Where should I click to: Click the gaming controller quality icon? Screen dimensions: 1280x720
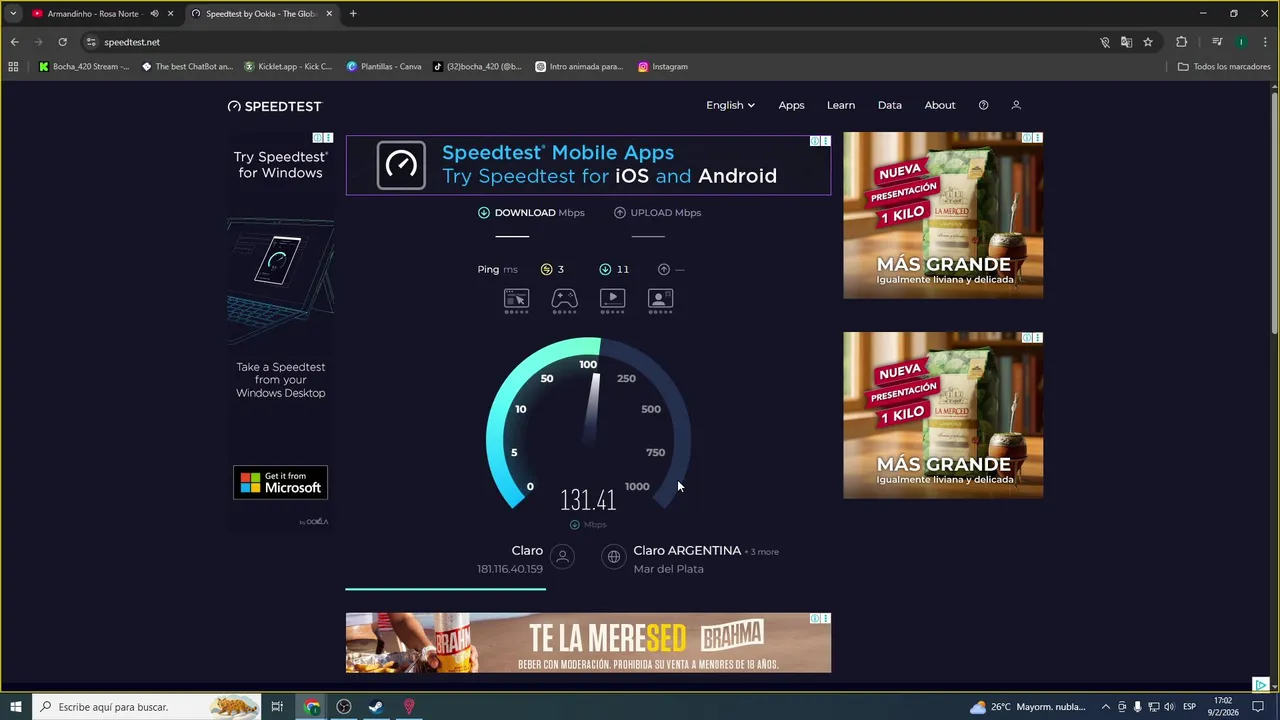click(565, 300)
